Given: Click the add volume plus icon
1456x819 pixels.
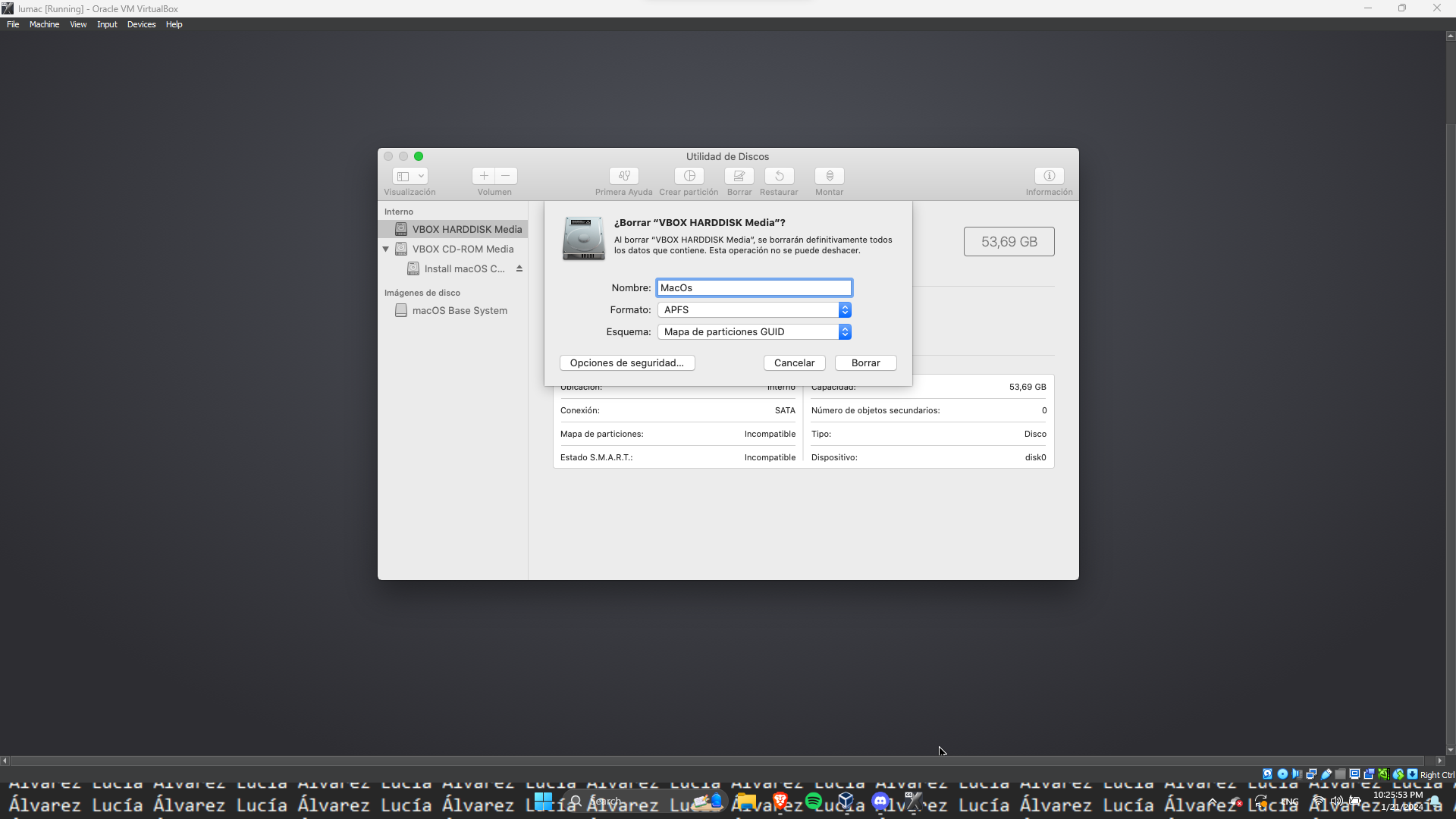Looking at the screenshot, I should pyautogui.click(x=484, y=176).
